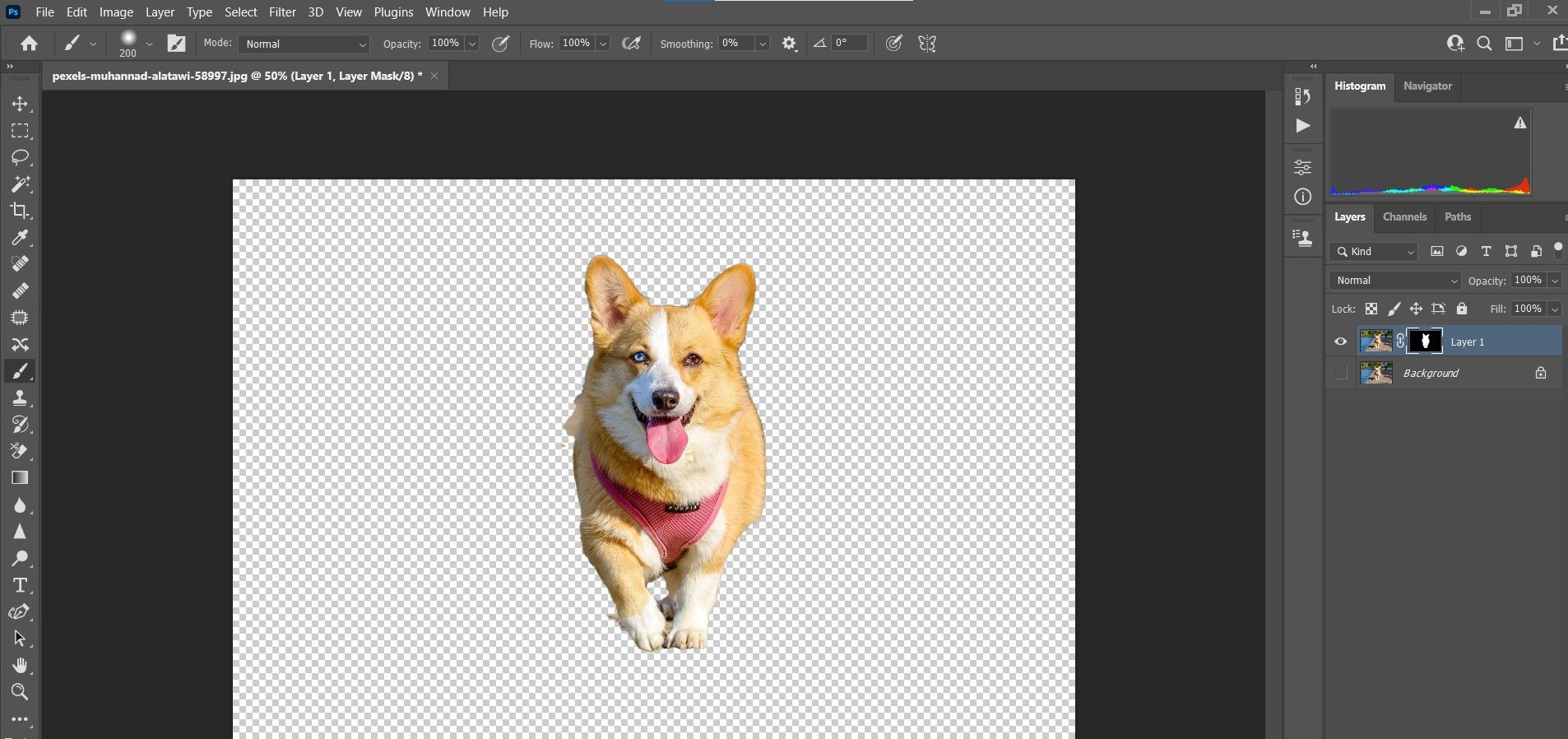Open the Opacity slider in options bar
Screen dimensions: 1568x739
[x=473, y=44]
